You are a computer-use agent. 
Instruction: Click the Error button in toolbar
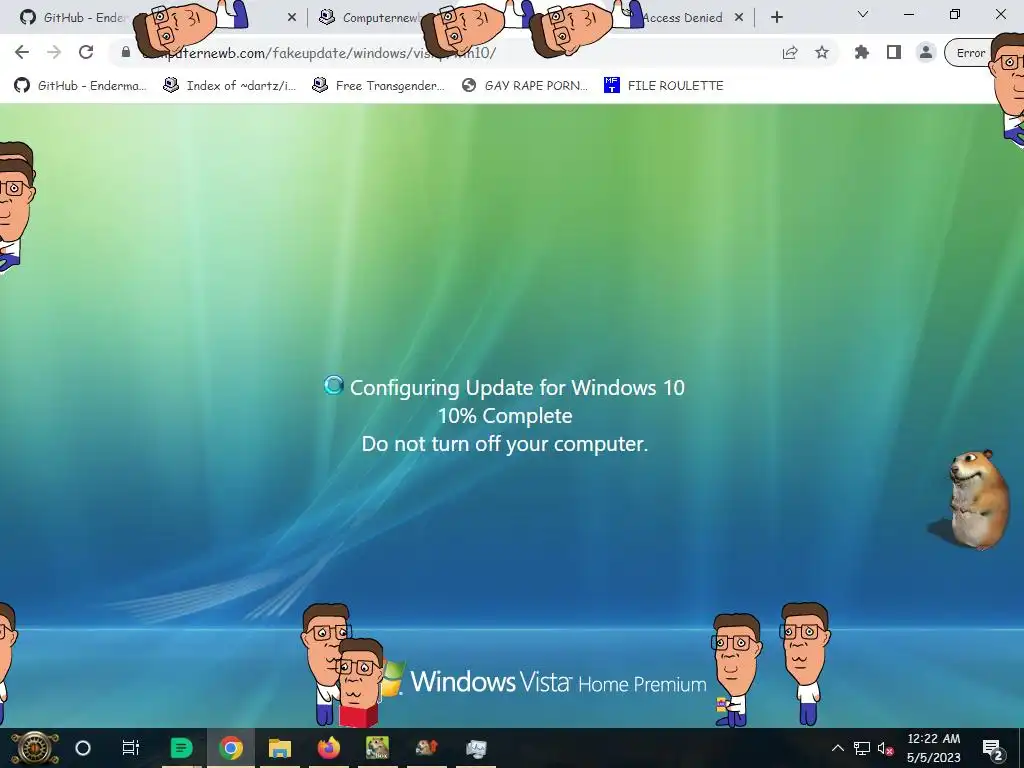tap(969, 53)
